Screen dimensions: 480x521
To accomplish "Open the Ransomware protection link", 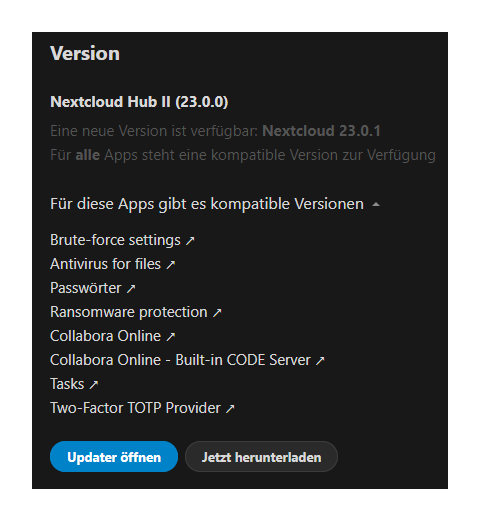I will (129, 312).
